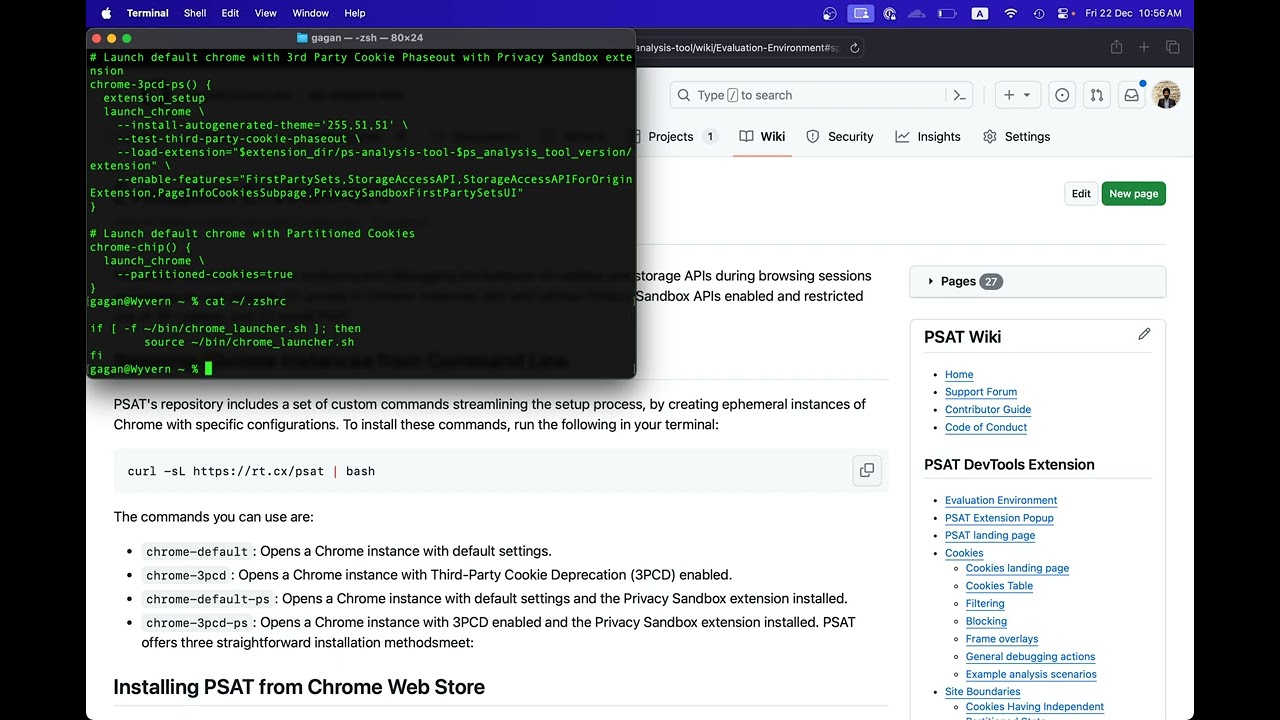
Task: Copy the curl command to clipboard
Action: (867, 470)
